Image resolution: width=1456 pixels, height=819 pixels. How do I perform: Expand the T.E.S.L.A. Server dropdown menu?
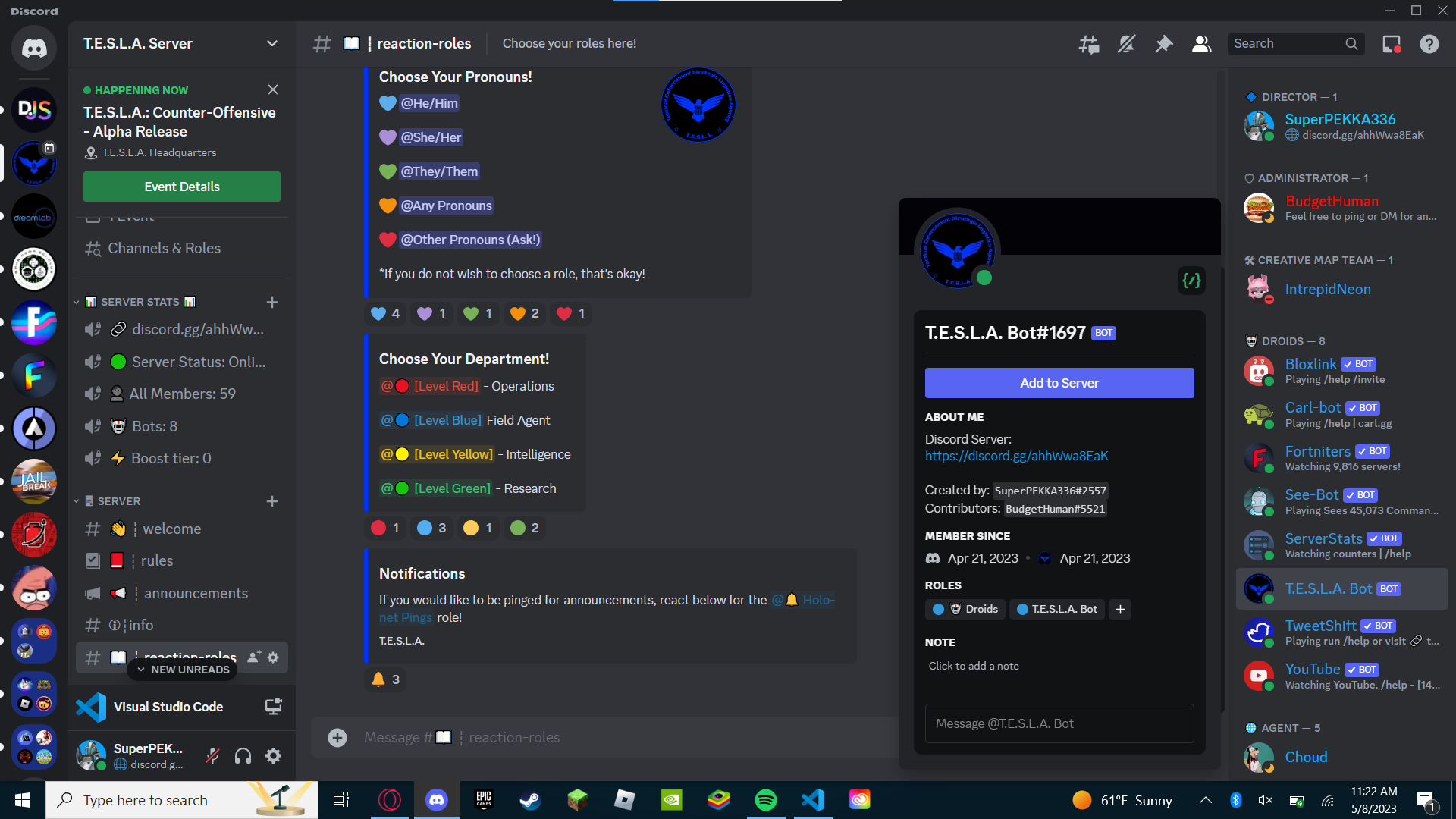[271, 44]
